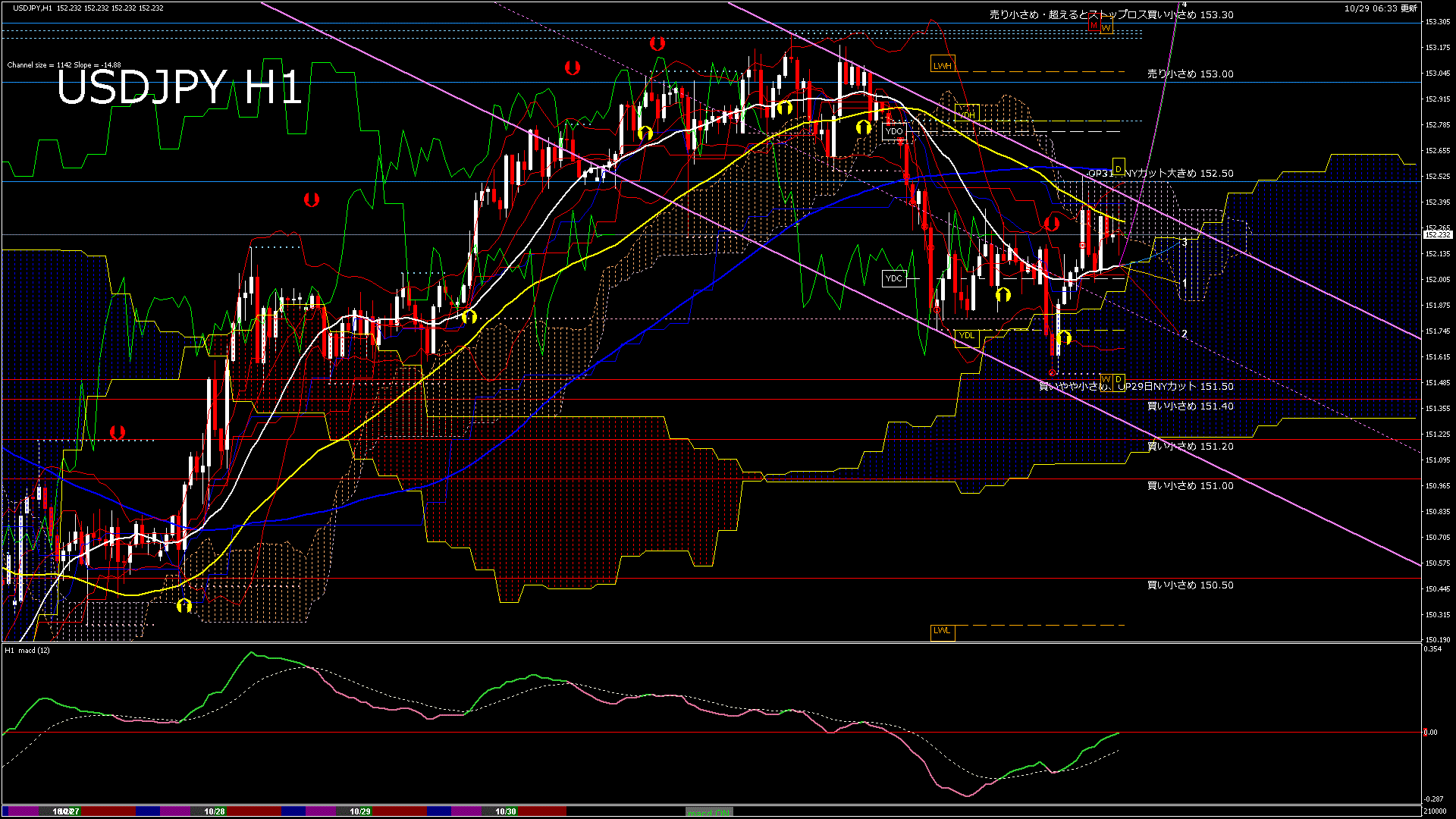The height and width of the screenshot is (819, 1456).
Task: Click the "買い小さめ 150.50" annotation text
Action: click(1189, 585)
